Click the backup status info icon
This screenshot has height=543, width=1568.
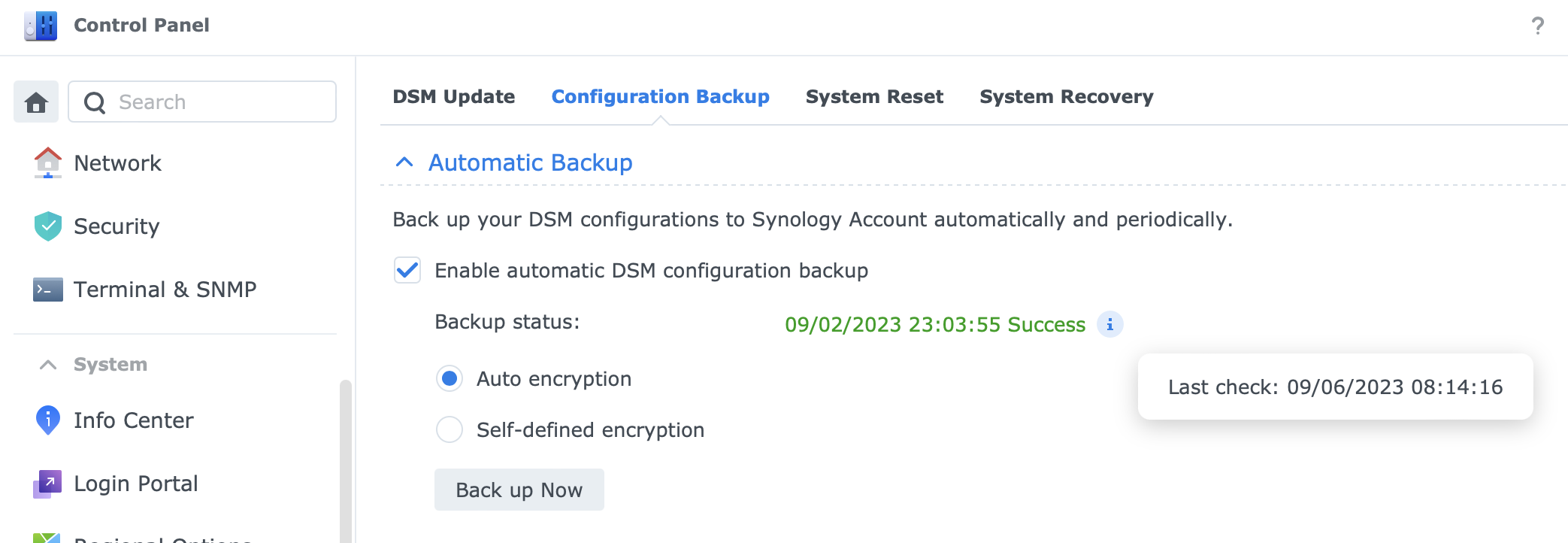[x=1110, y=325]
